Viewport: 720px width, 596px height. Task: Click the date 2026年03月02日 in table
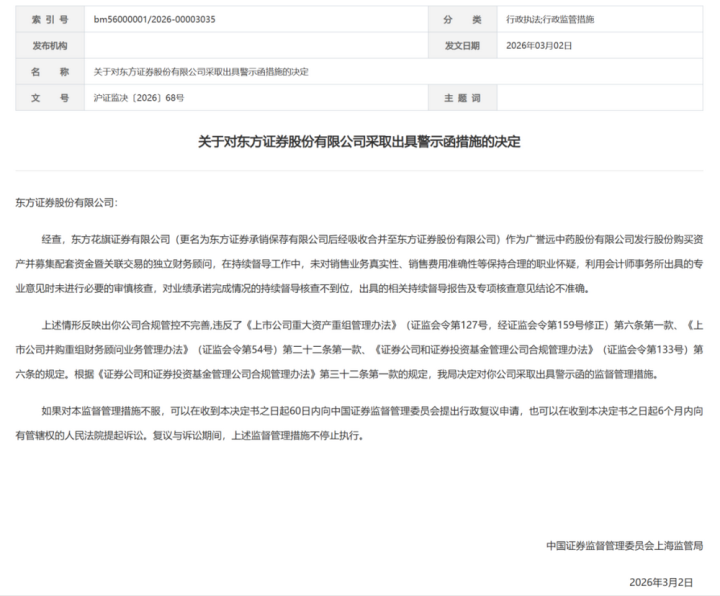coord(539,45)
